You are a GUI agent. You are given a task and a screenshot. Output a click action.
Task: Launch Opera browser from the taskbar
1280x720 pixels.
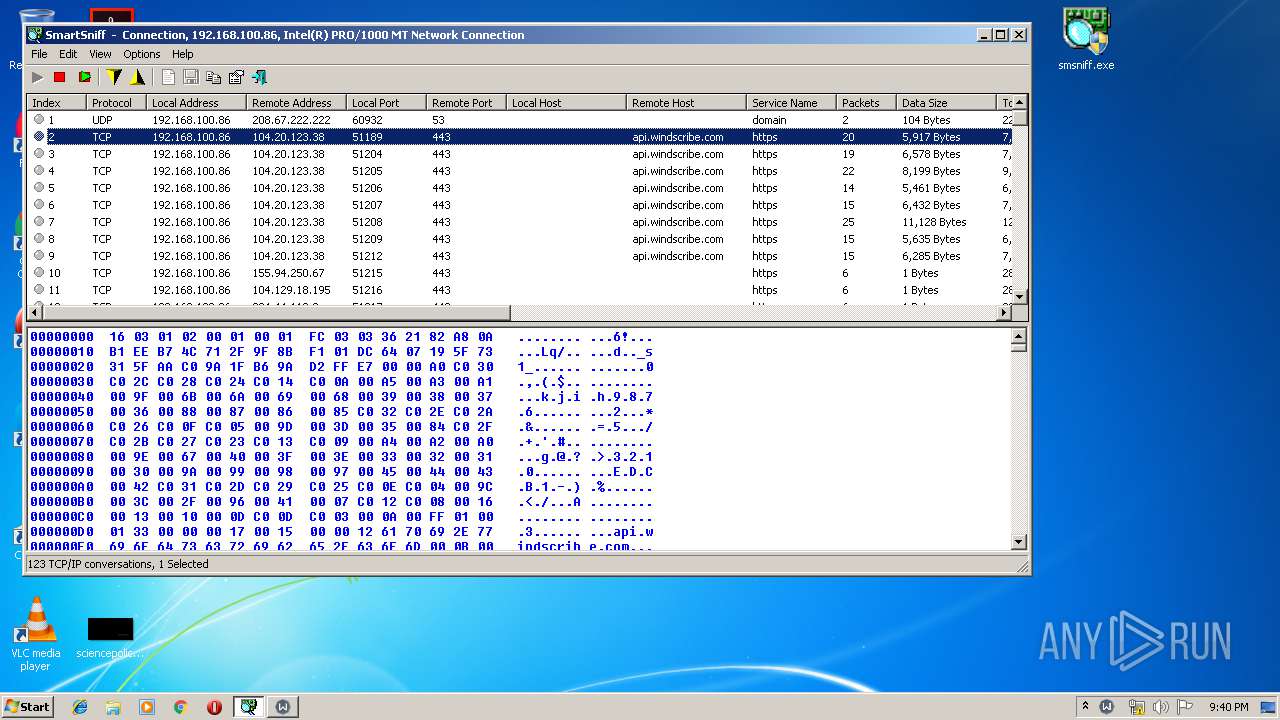pos(214,707)
